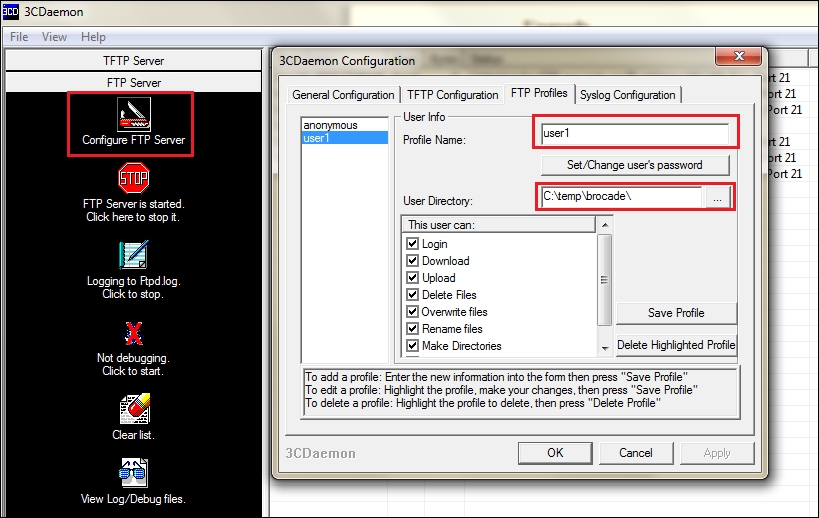Switch to the TFTP Configuration tab

[x=452, y=95]
